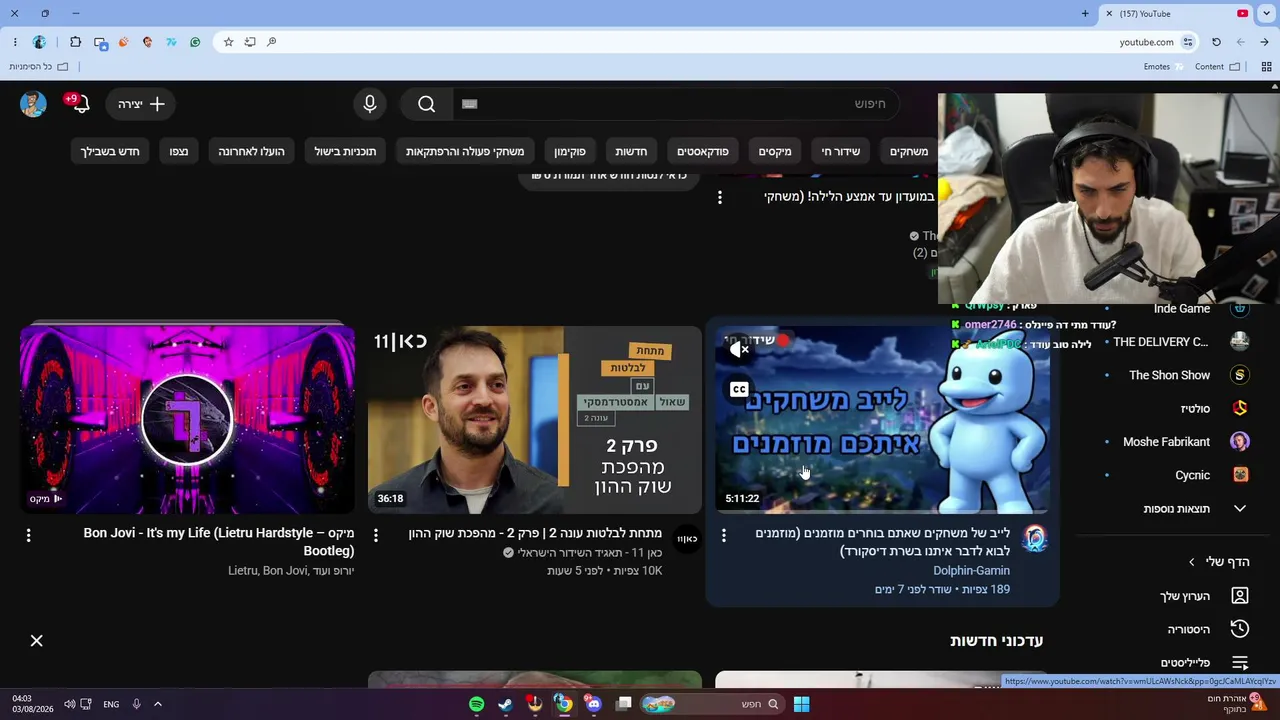The height and width of the screenshot is (720, 1280).
Task: Click the zoom magnifier icon in address bar
Action: tap(271, 42)
